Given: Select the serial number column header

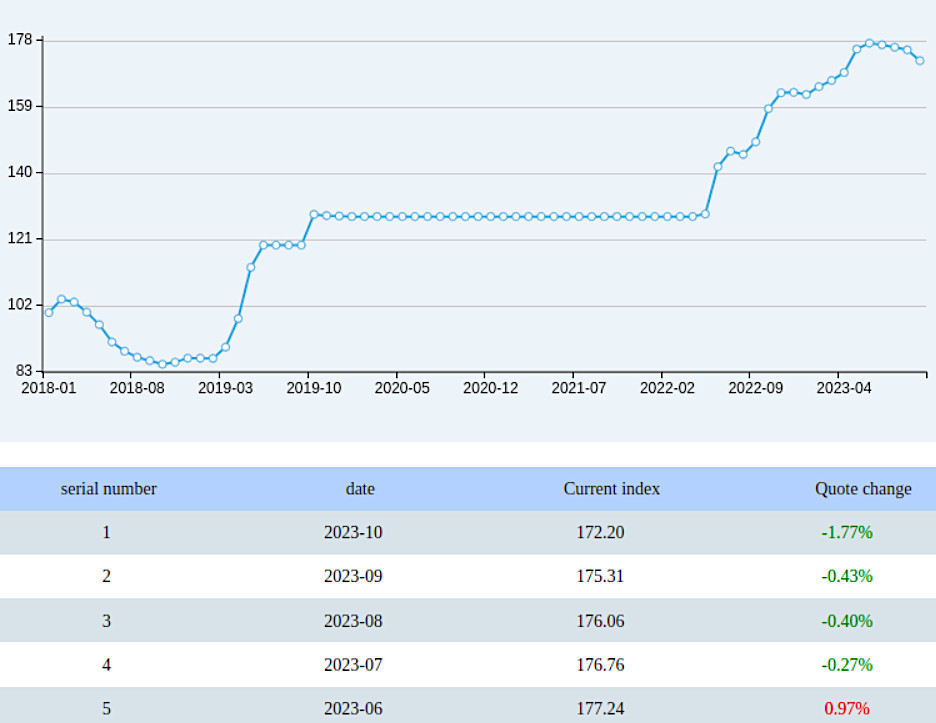Looking at the screenshot, I should click(x=108, y=489).
